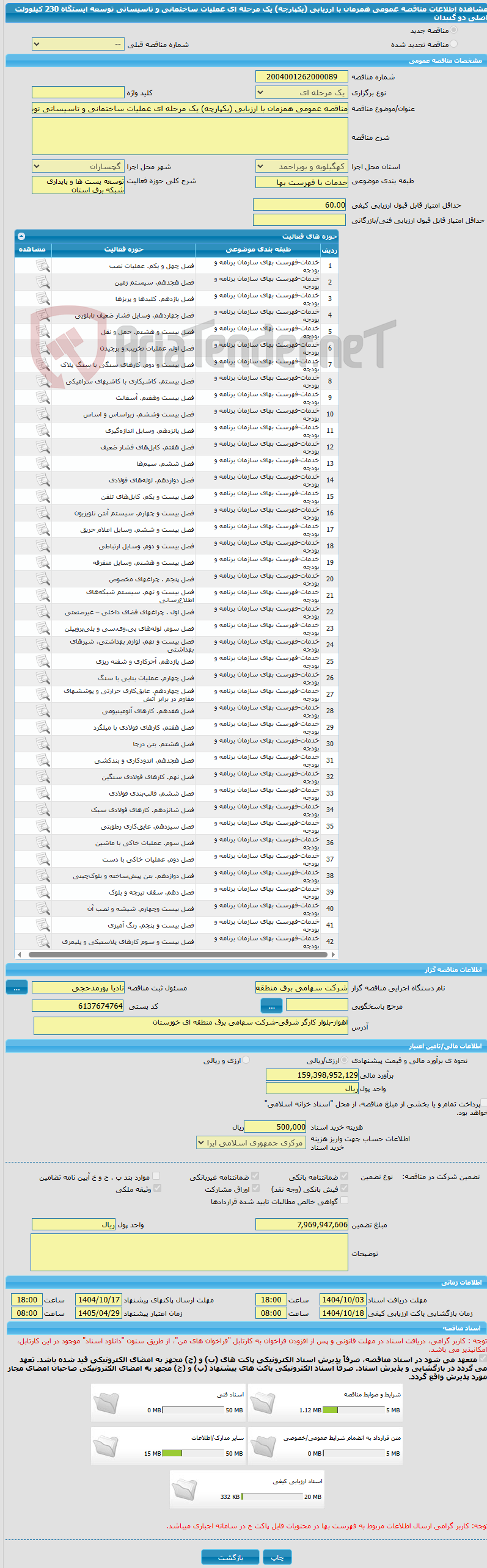The image size is (487, 1568).
Task: Open the استان محل اجرا dropdown
Action: pos(301,166)
